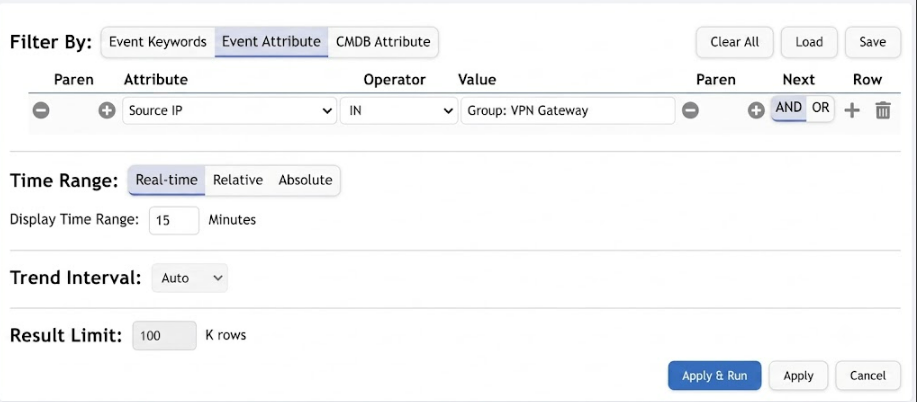Choose Real-time time range
The height and width of the screenshot is (402, 917).
pos(167,180)
